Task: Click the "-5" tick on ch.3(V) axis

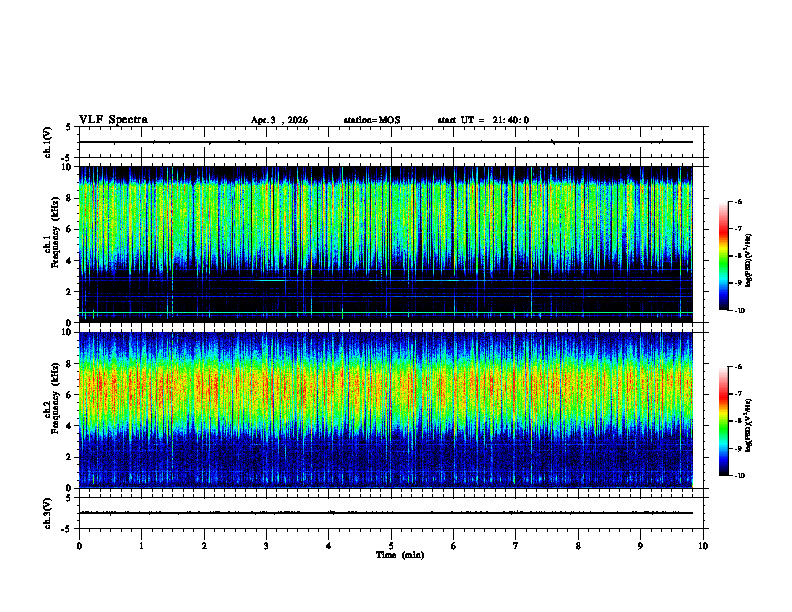Action: click(67, 529)
